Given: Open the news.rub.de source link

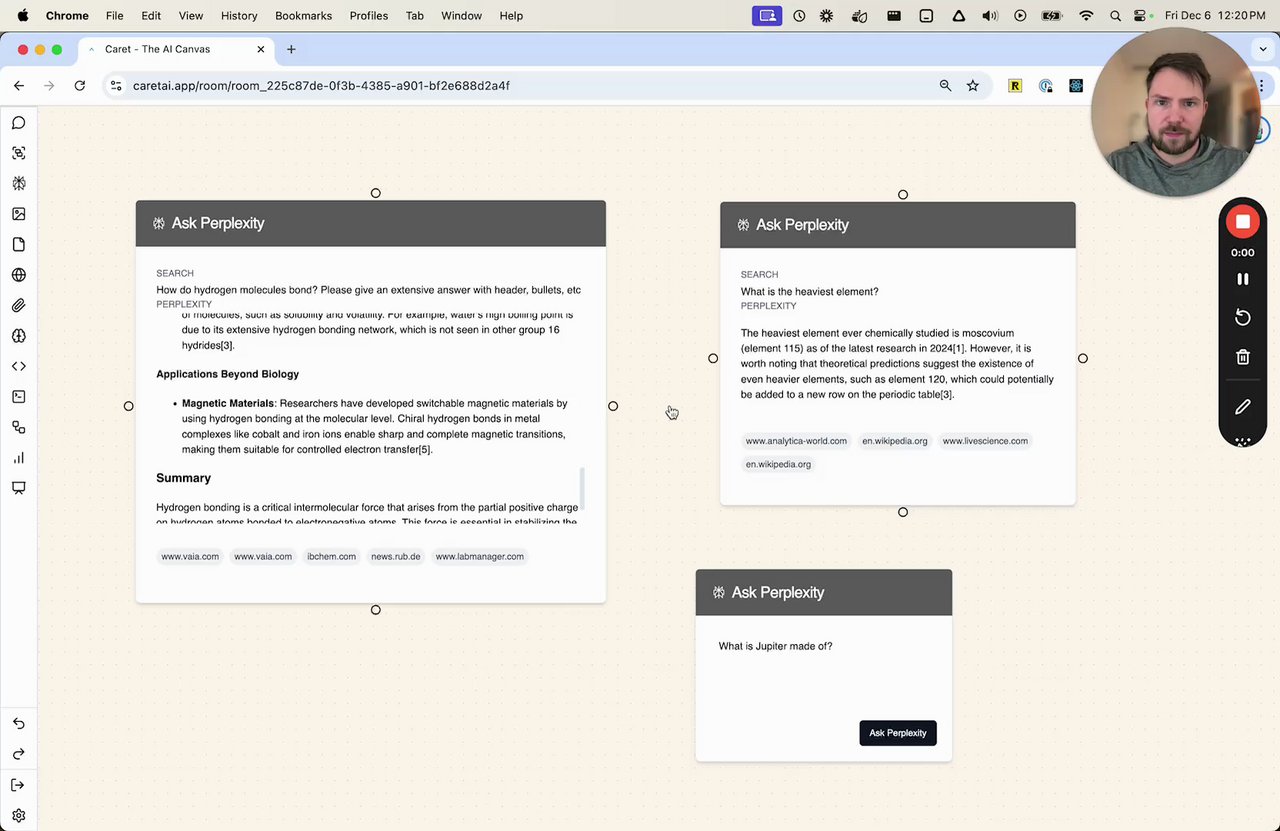Looking at the screenshot, I should [395, 557].
